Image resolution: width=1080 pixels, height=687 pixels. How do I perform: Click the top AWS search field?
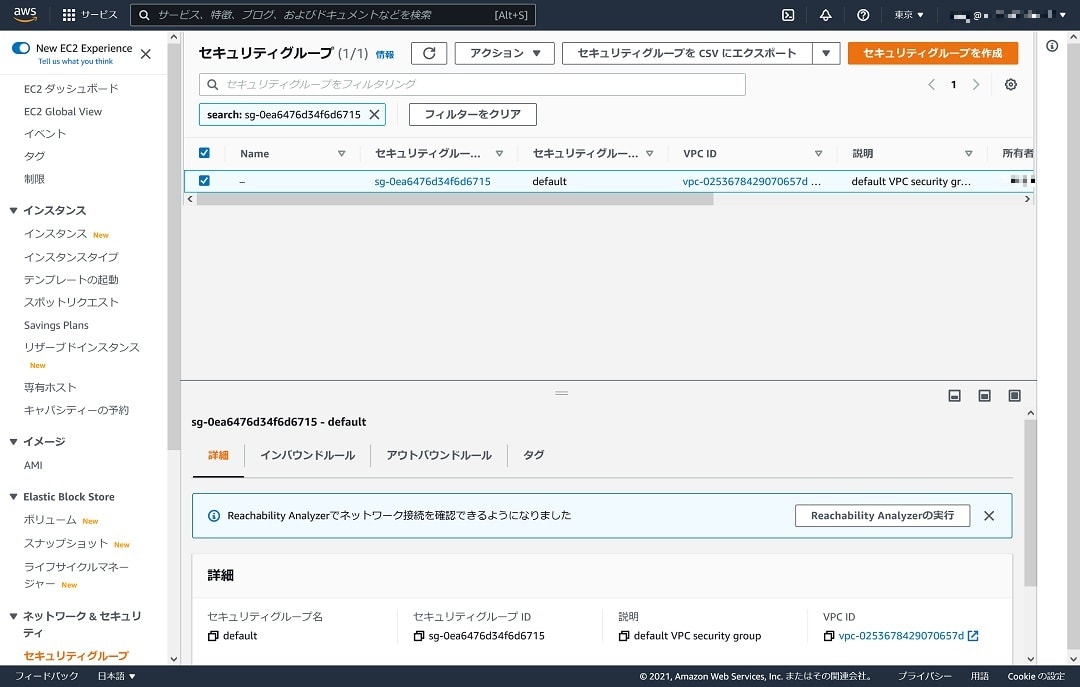click(333, 14)
